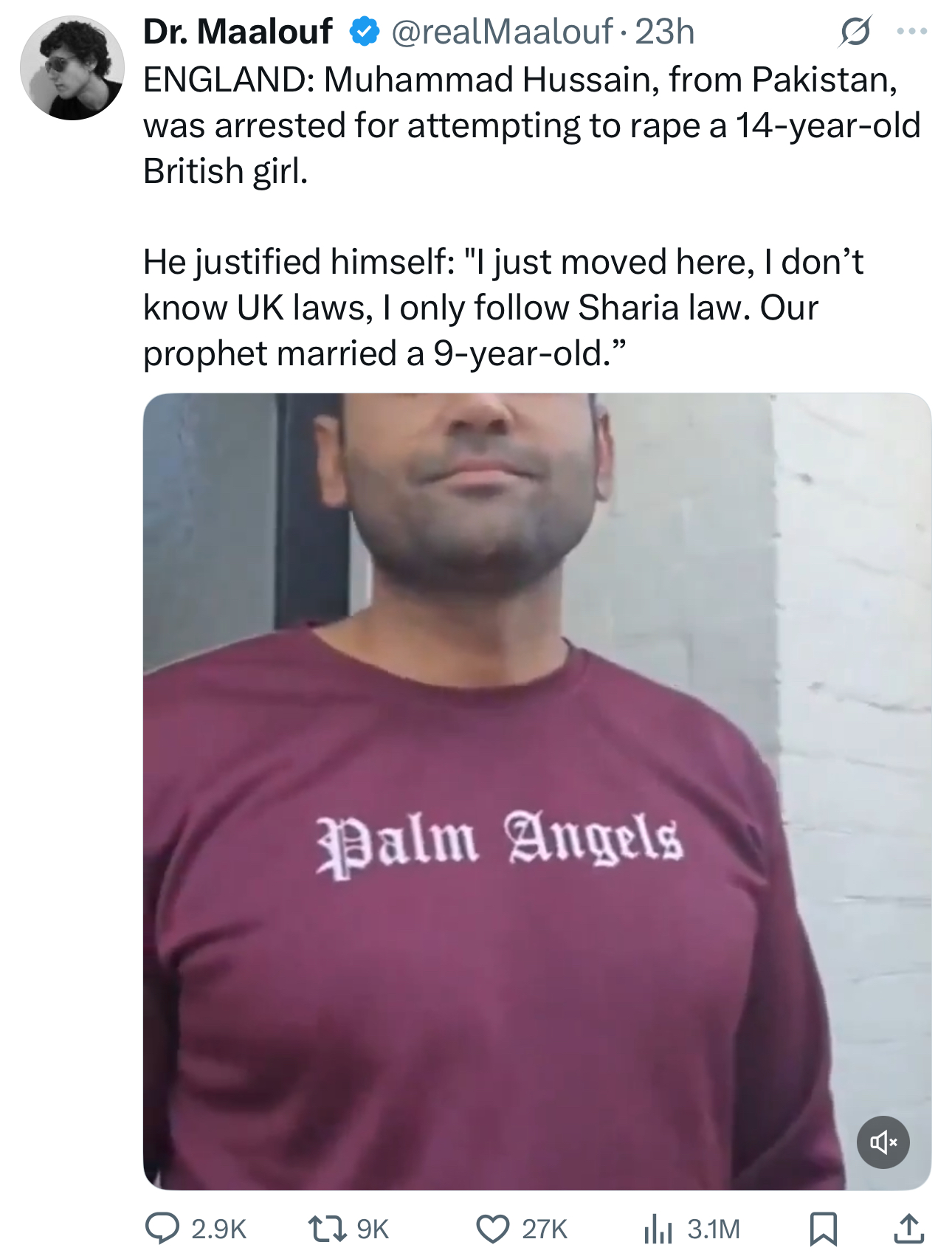Click the 9K reposts count
The image size is (952, 1256).
(373, 1229)
